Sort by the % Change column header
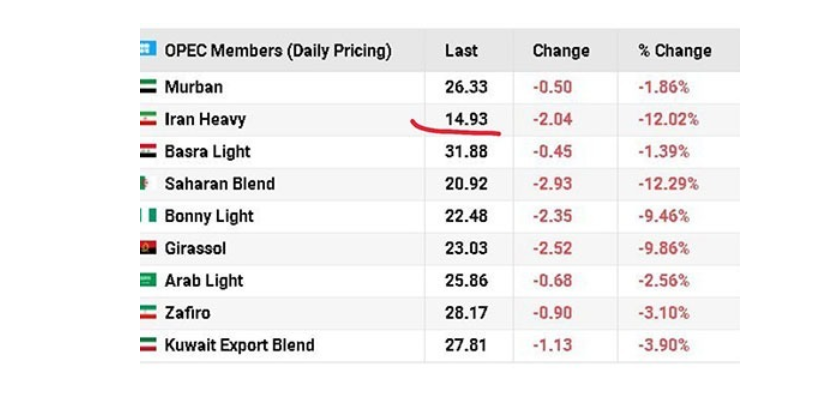The width and height of the screenshot is (814, 398). click(674, 51)
